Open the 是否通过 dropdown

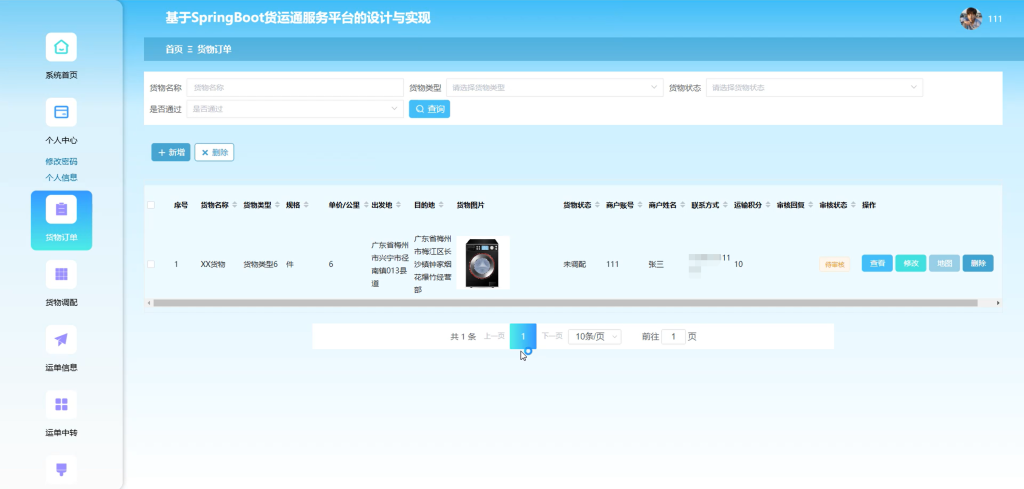(x=295, y=109)
